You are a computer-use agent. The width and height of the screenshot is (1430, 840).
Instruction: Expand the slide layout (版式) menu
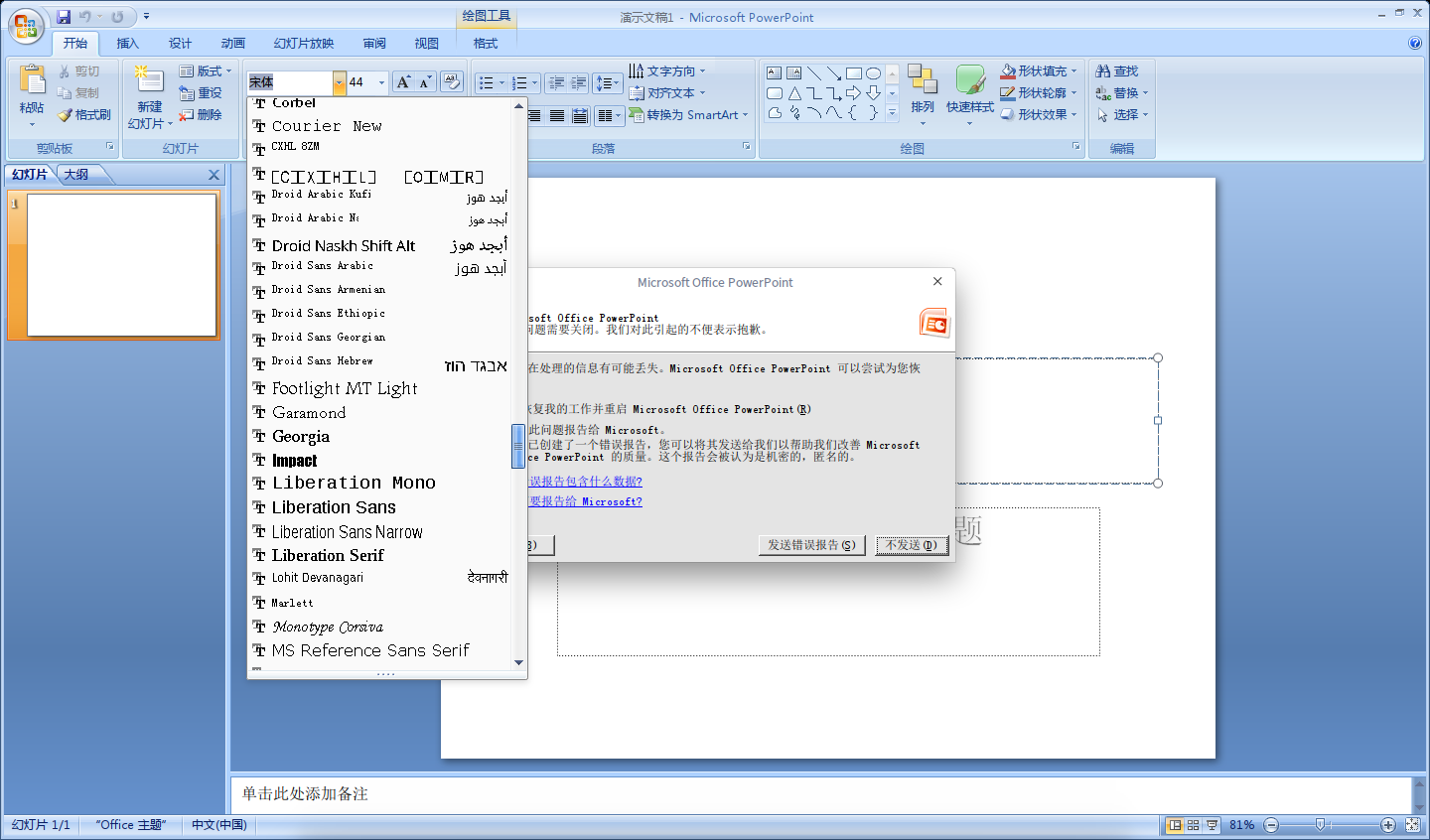point(206,71)
